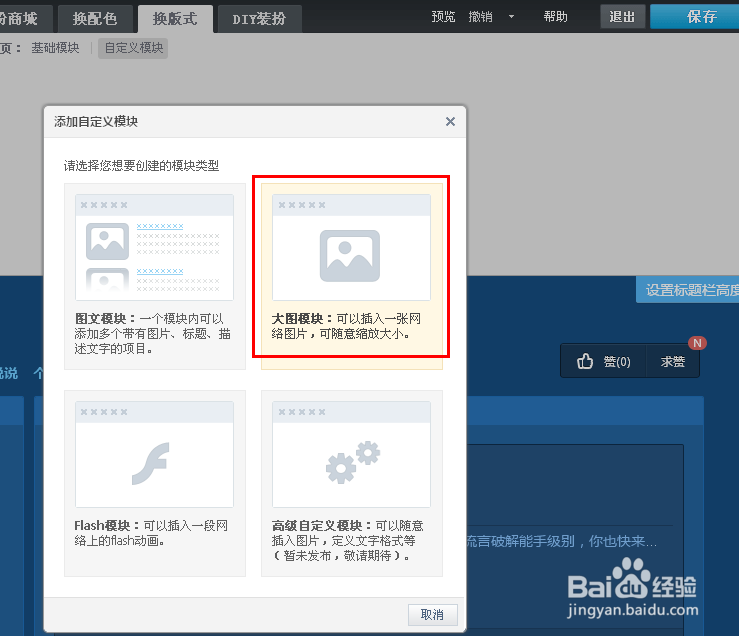Click the 取消 button in the dialog
The height and width of the screenshot is (636, 739).
[x=432, y=615]
